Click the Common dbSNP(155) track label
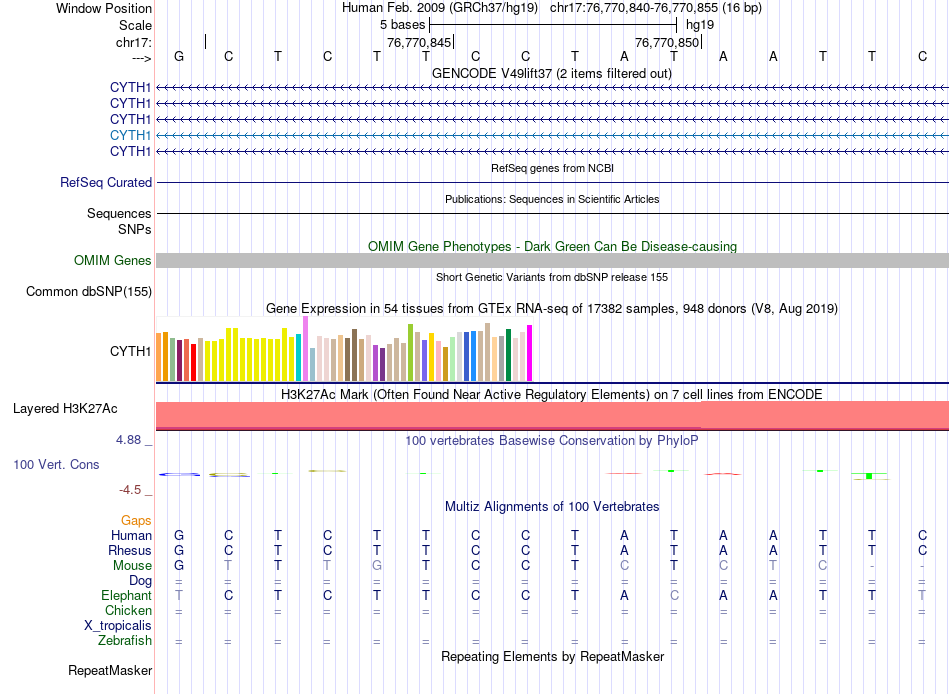This screenshot has height=694, width=950. click(89, 292)
